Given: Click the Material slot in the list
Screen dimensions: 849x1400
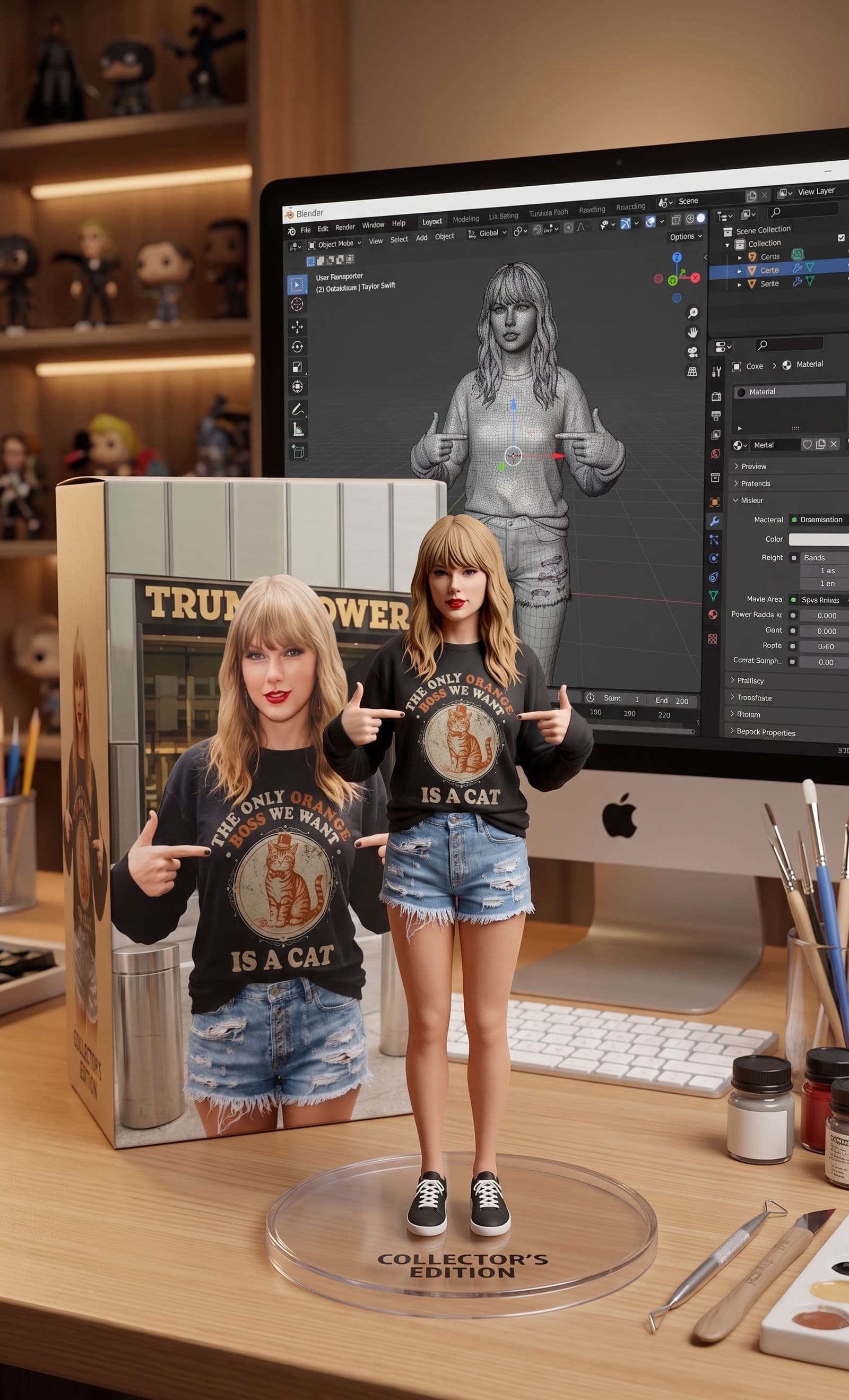Looking at the screenshot, I should 790,392.
